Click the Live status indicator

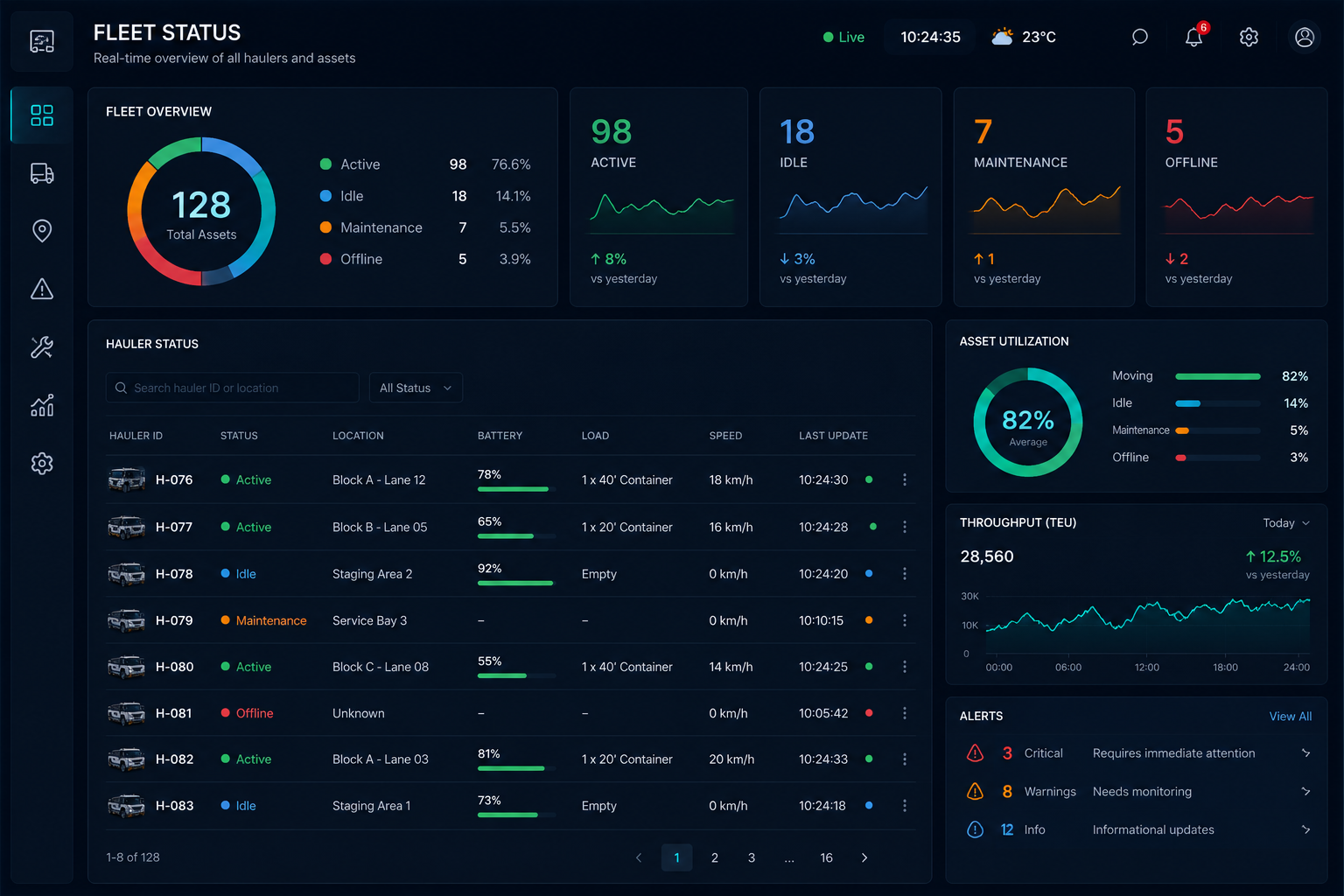pos(843,37)
